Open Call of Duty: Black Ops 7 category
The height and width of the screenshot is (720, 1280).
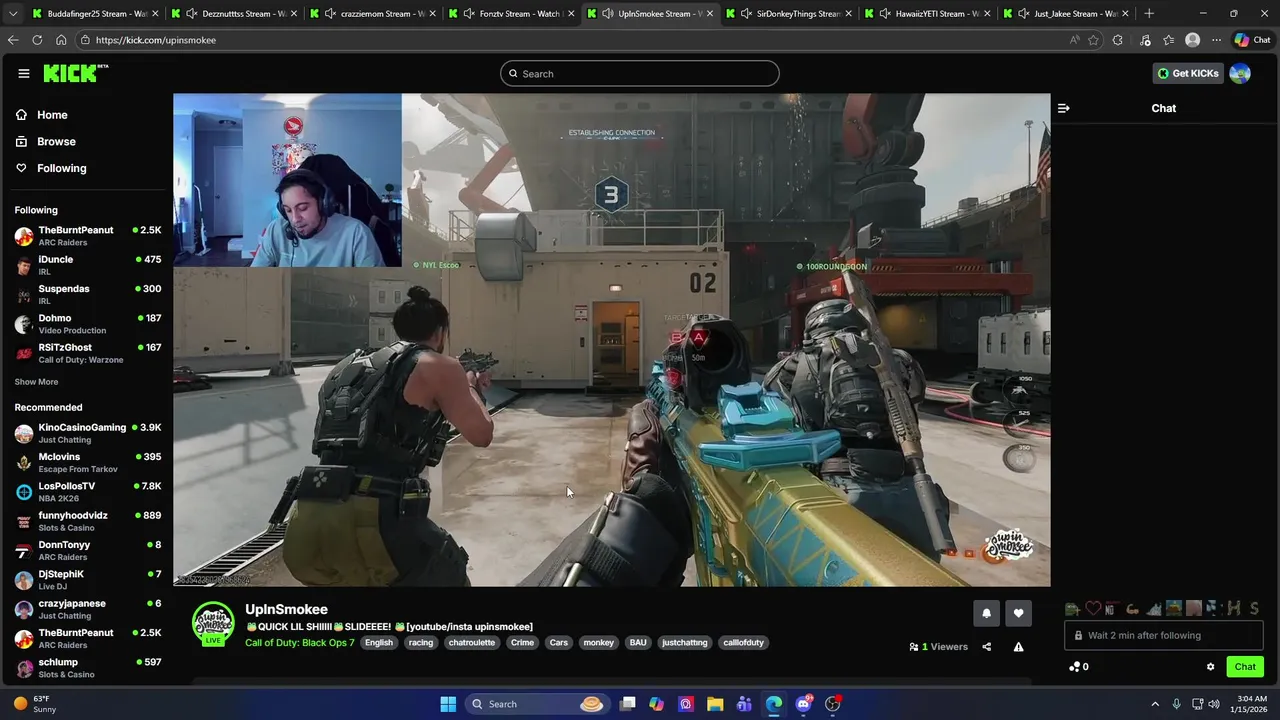[x=300, y=643]
